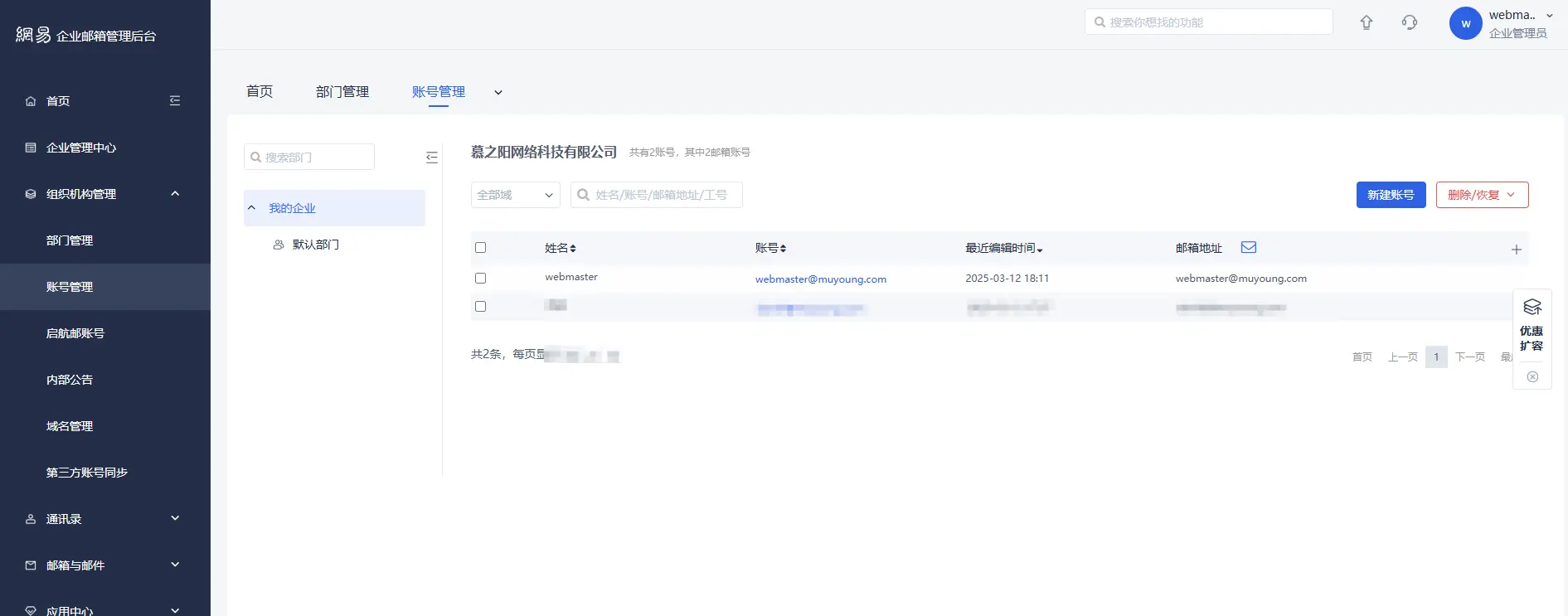The width and height of the screenshot is (1568, 616).
Task: Open customer service headset icon
Action: 1410,23
